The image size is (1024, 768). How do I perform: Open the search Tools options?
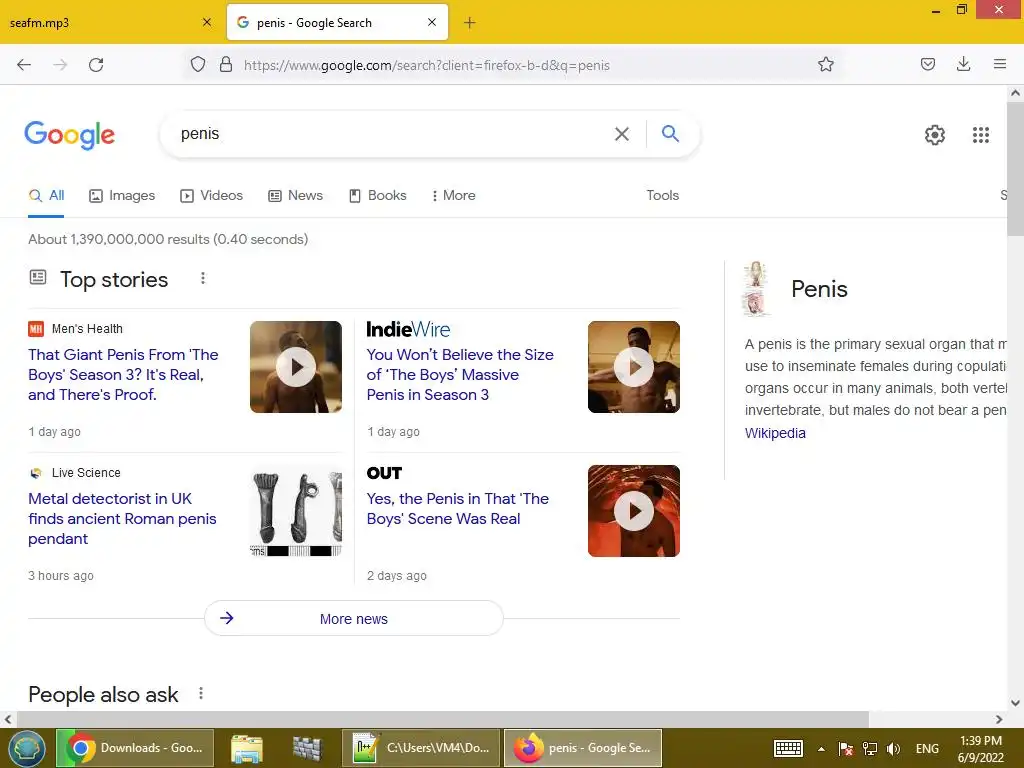click(x=662, y=195)
